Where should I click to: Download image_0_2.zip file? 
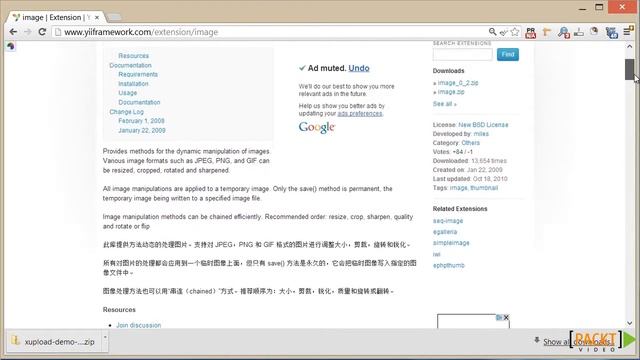click(x=458, y=83)
